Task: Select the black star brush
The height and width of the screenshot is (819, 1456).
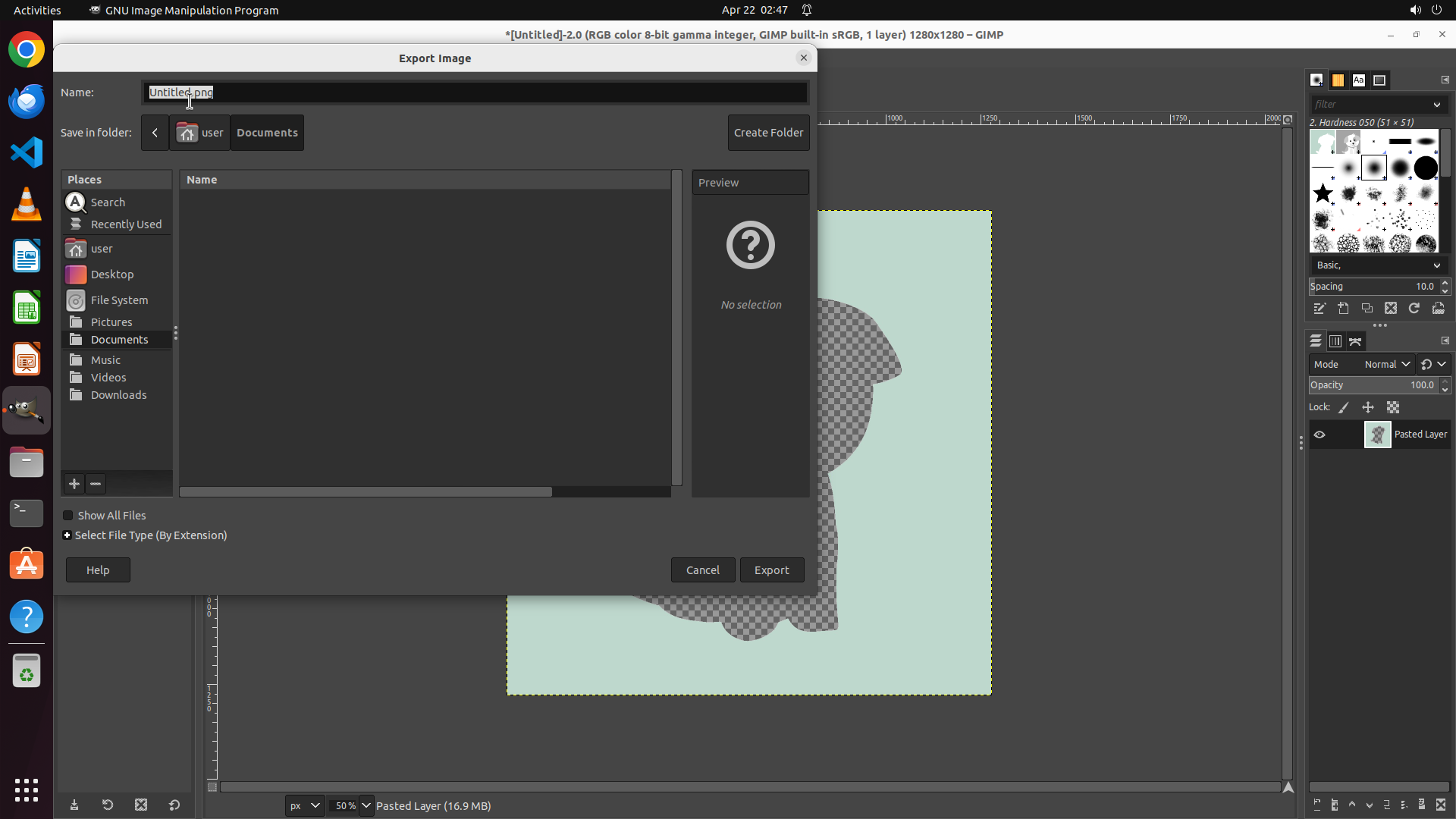Action: click(x=1323, y=193)
